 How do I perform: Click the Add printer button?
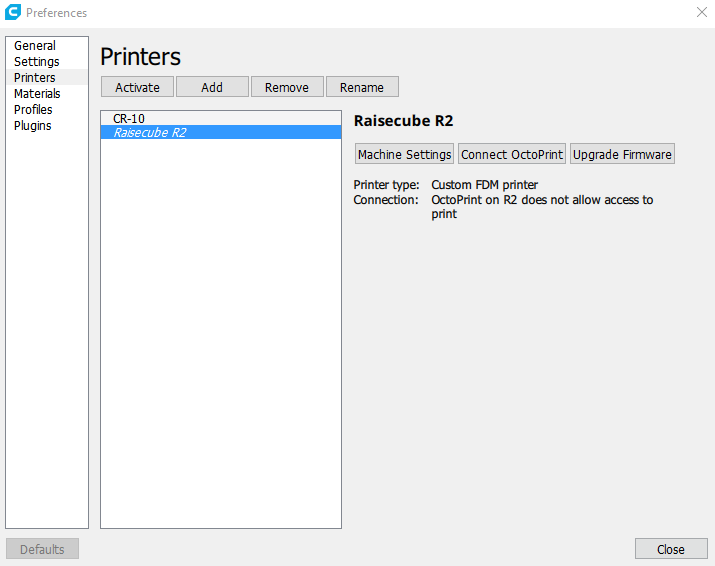coord(212,87)
